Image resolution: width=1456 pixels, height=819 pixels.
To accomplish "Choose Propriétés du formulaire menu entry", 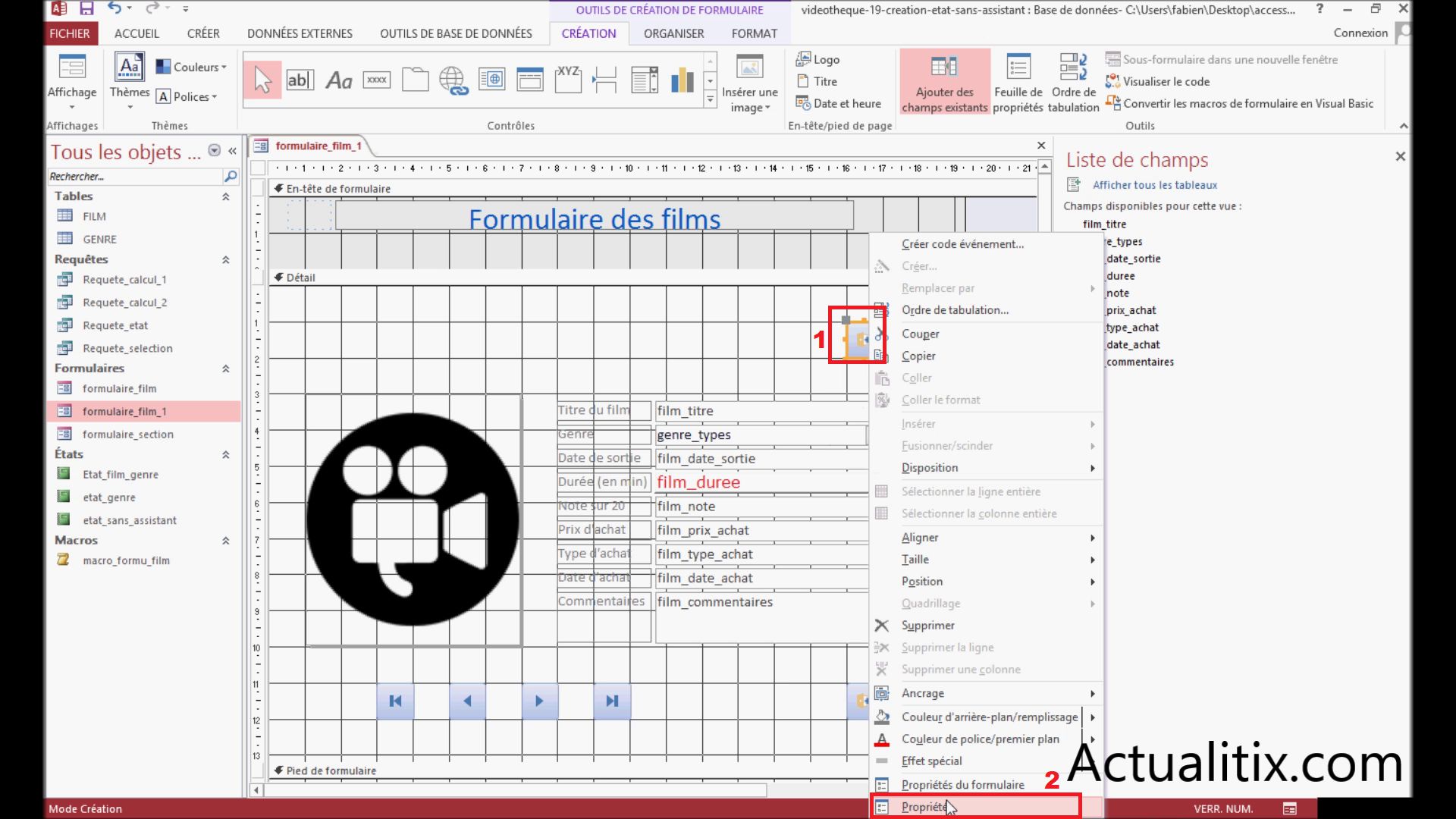I will coord(986,785).
